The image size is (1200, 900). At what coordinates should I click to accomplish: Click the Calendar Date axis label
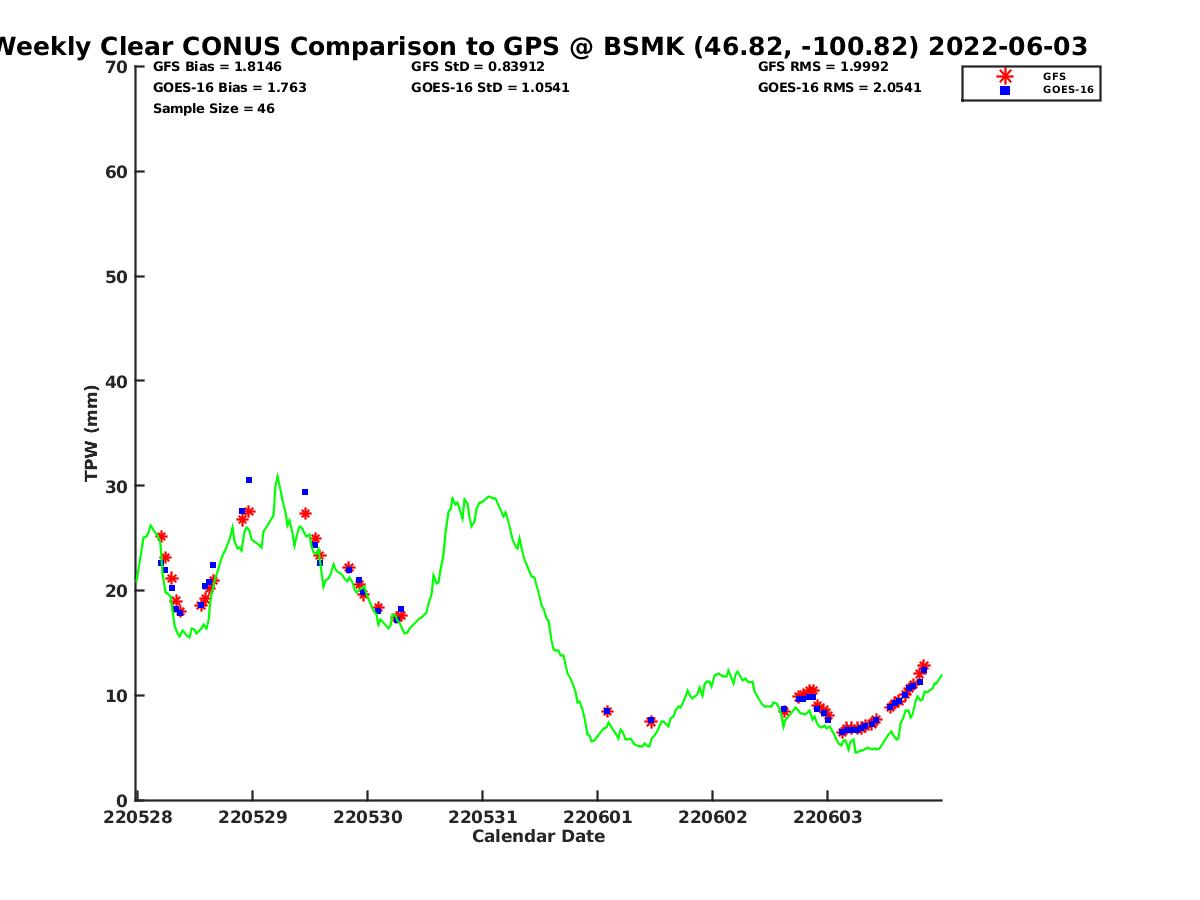pyautogui.click(x=538, y=836)
